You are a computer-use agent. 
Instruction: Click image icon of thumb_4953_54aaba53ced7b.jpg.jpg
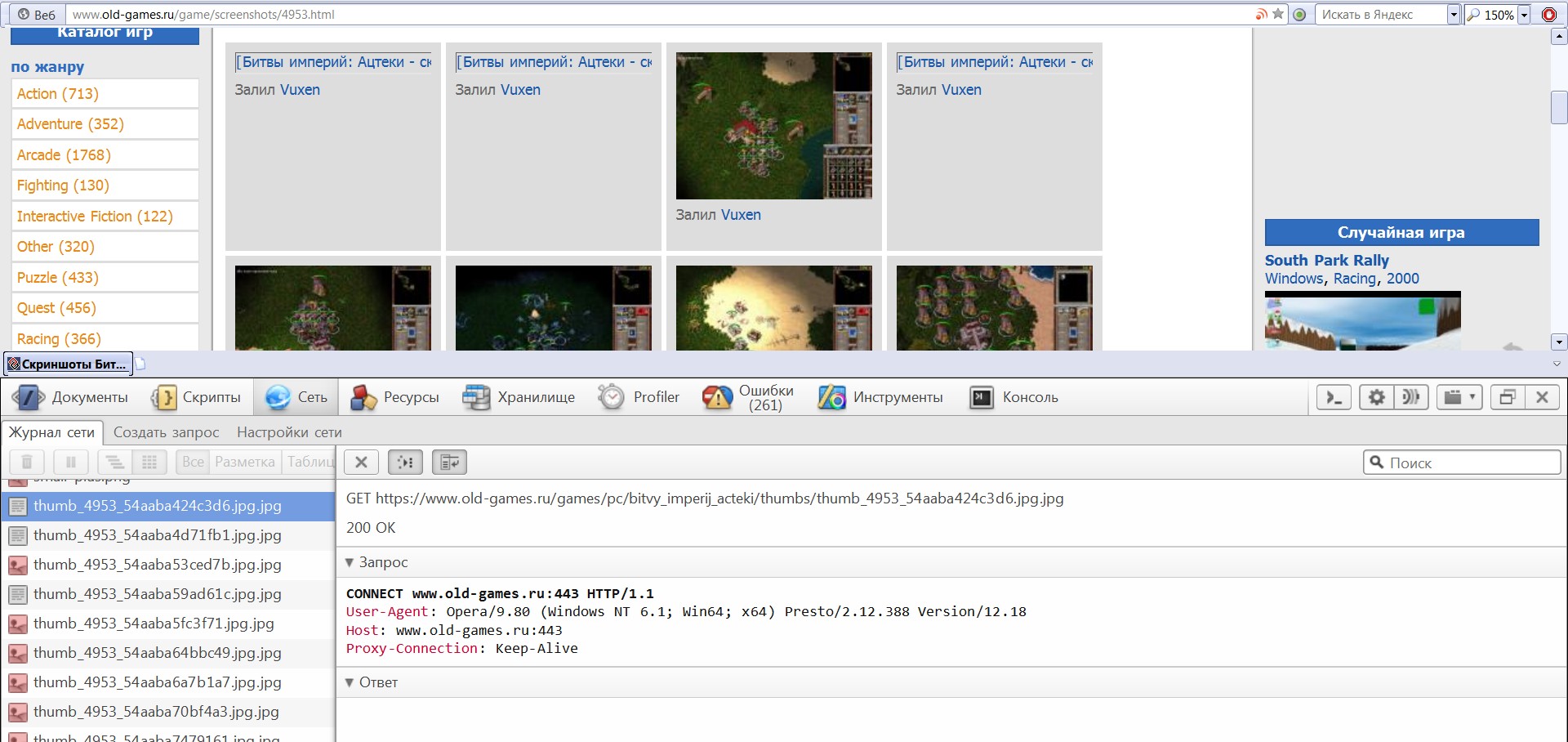17,565
